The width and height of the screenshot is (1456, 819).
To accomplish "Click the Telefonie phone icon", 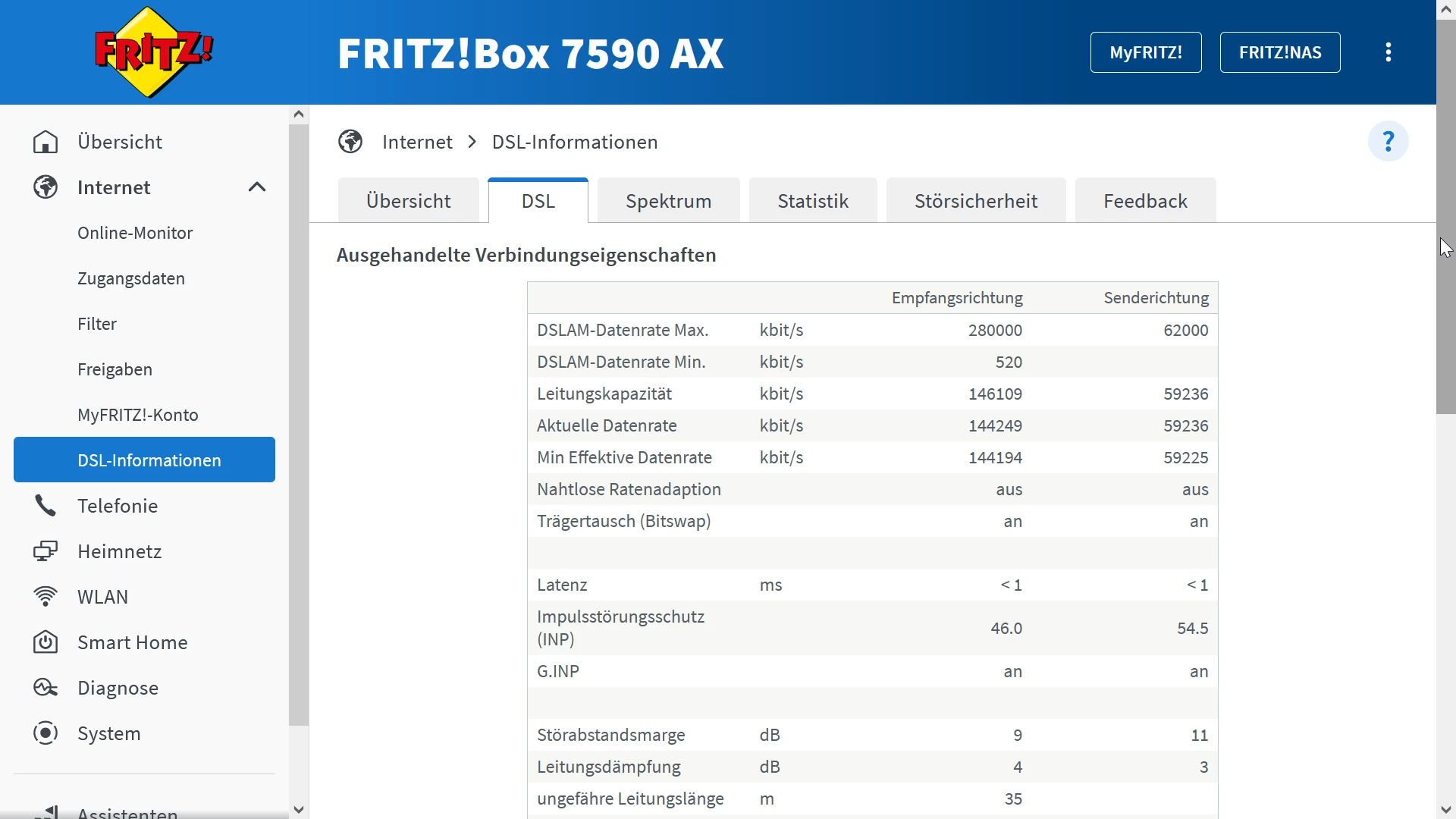I will tap(45, 506).
